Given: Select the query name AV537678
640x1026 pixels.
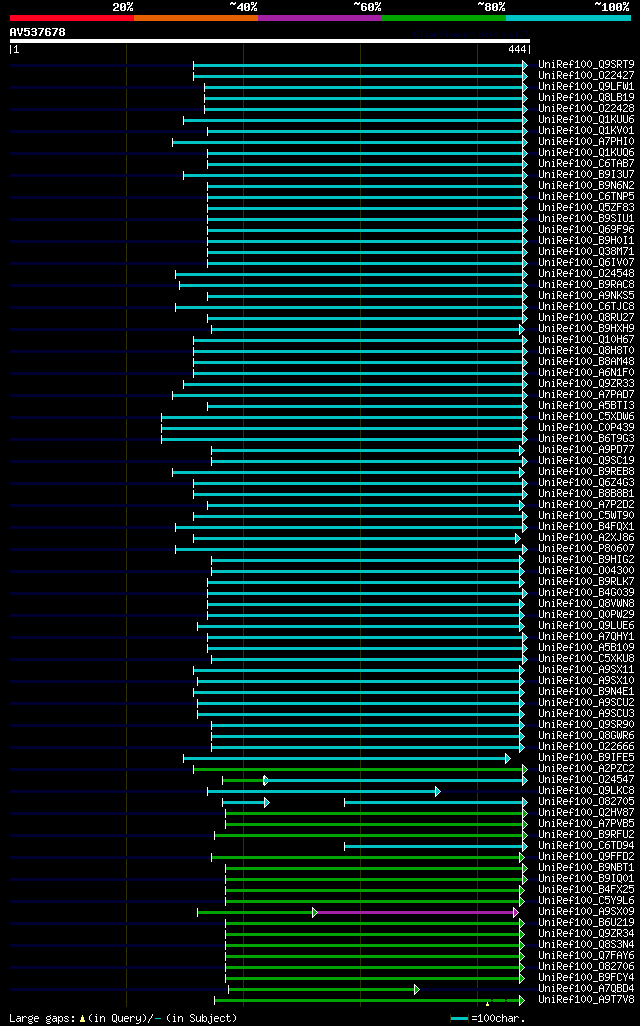Looking at the screenshot, I should point(37,32).
